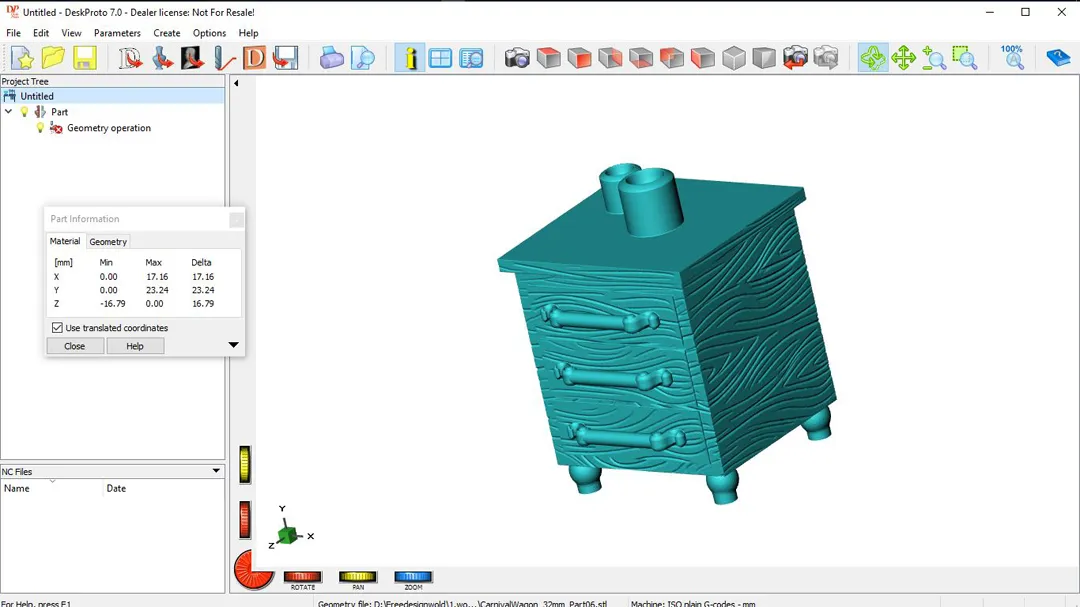Open the orange D simulation icon
Image resolution: width=1080 pixels, height=607 pixels.
click(x=254, y=58)
